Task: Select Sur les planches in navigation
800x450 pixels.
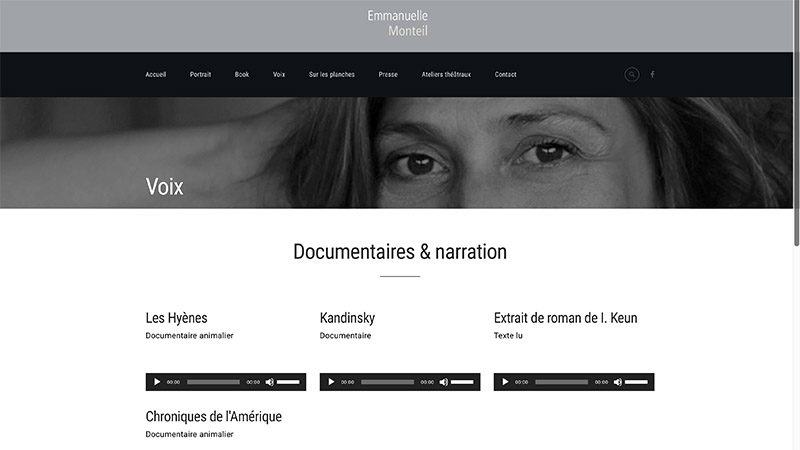Action: [x=332, y=74]
